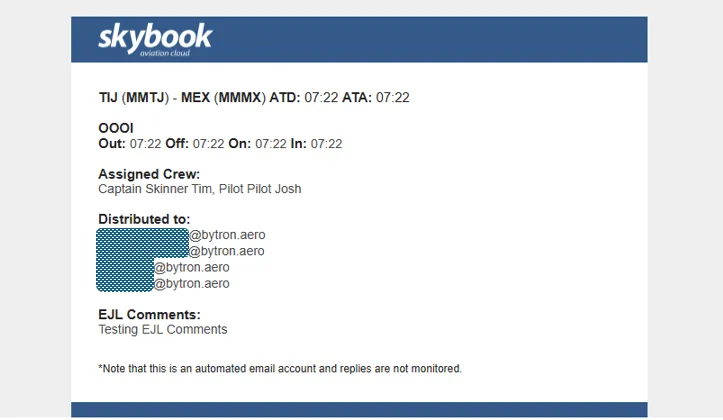Click the In time label
723x420 pixels.
tap(297, 144)
